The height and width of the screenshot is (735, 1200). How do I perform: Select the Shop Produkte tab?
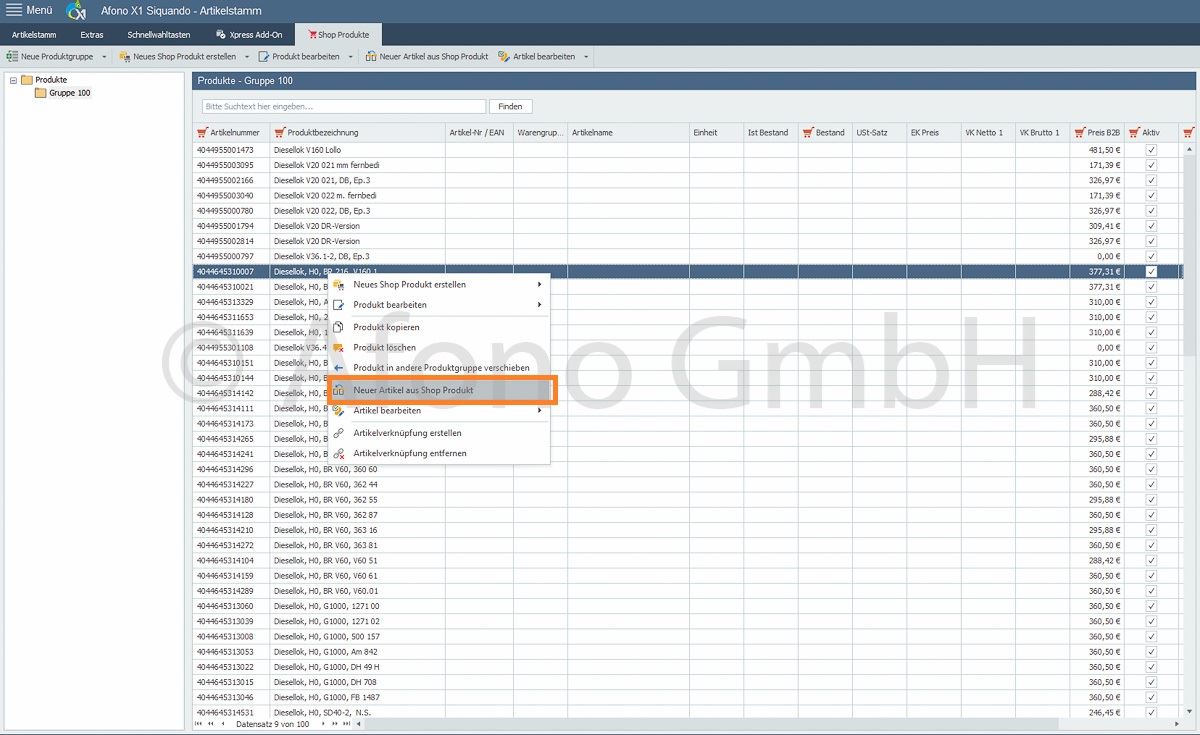click(x=339, y=34)
